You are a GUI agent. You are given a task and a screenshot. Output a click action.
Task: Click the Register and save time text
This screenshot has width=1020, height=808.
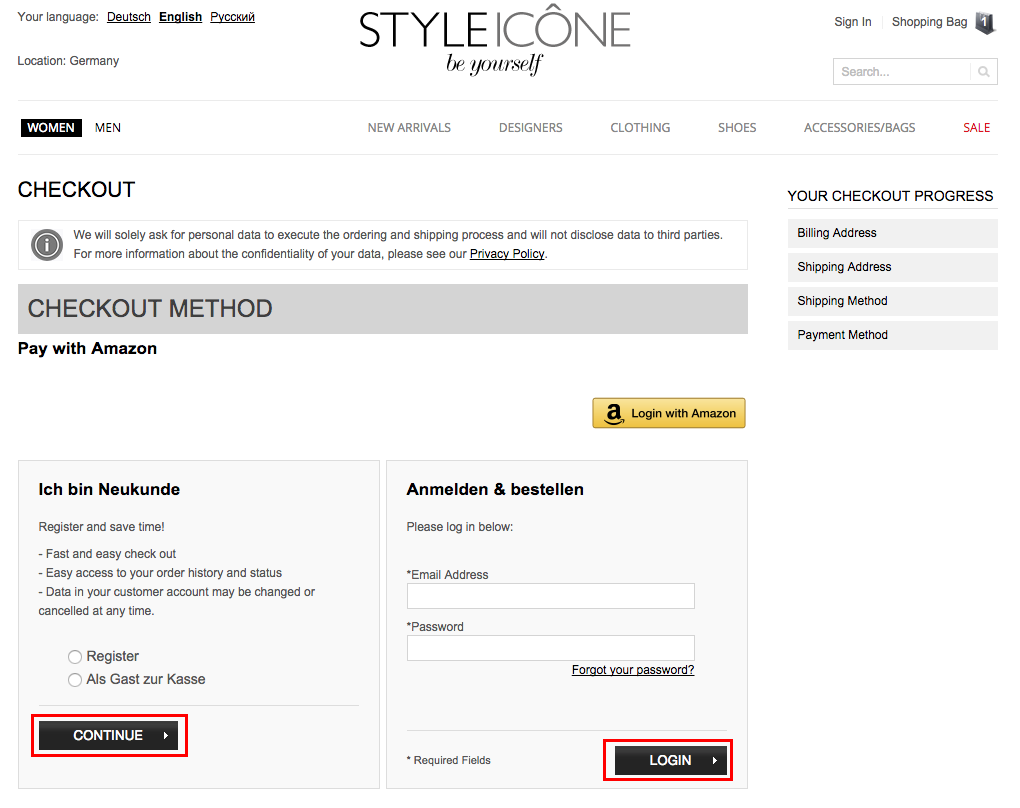tap(101, 527)
